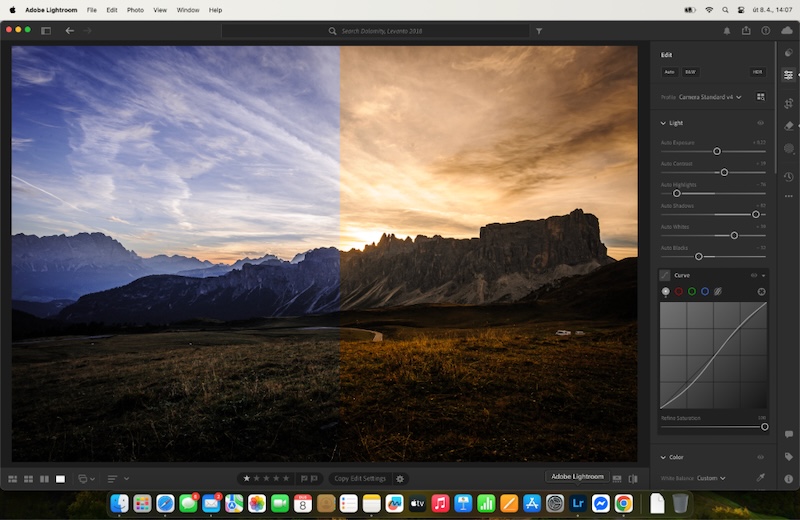Viewport: 800px width, 520px height.
Task: Open edit settings gear options
Action: coord(400,479)
